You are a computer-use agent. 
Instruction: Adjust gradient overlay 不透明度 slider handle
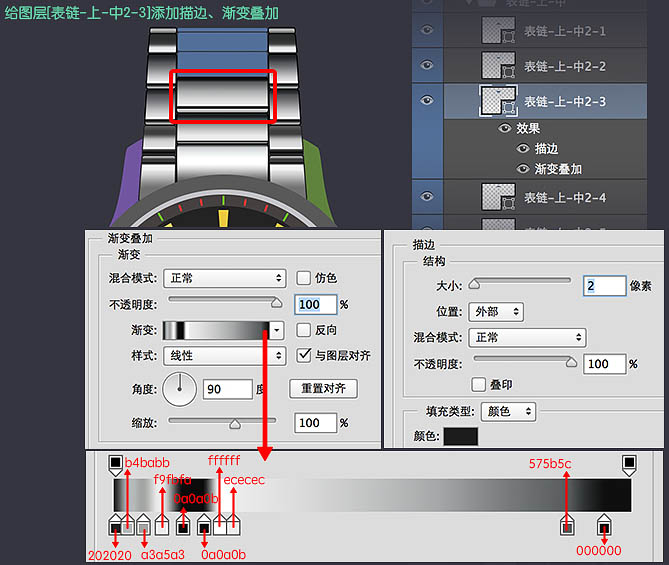tap(276, 303)
